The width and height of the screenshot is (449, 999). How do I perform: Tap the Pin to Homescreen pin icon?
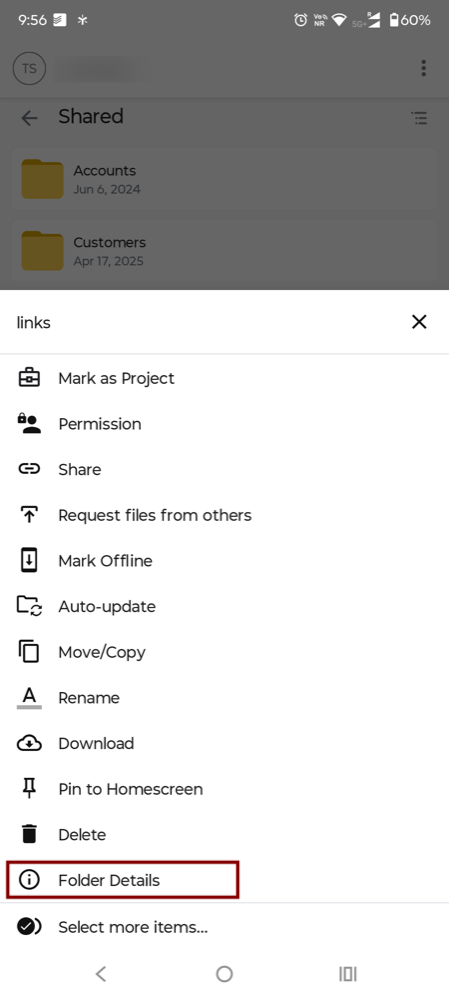click(x=29, y=789)
